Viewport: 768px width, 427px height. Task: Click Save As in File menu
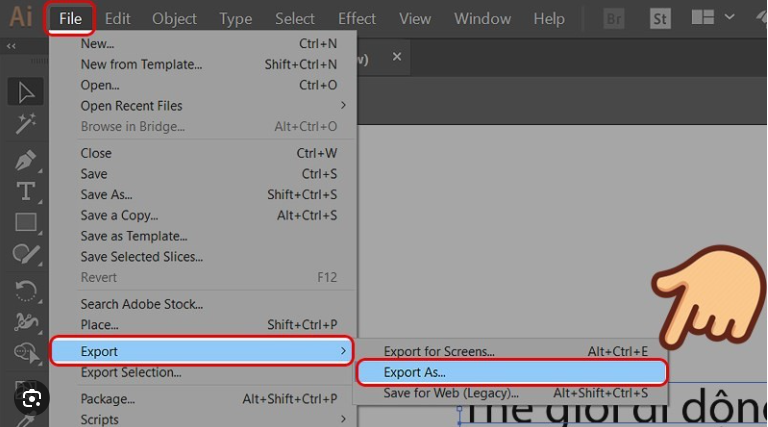(106, 195)
